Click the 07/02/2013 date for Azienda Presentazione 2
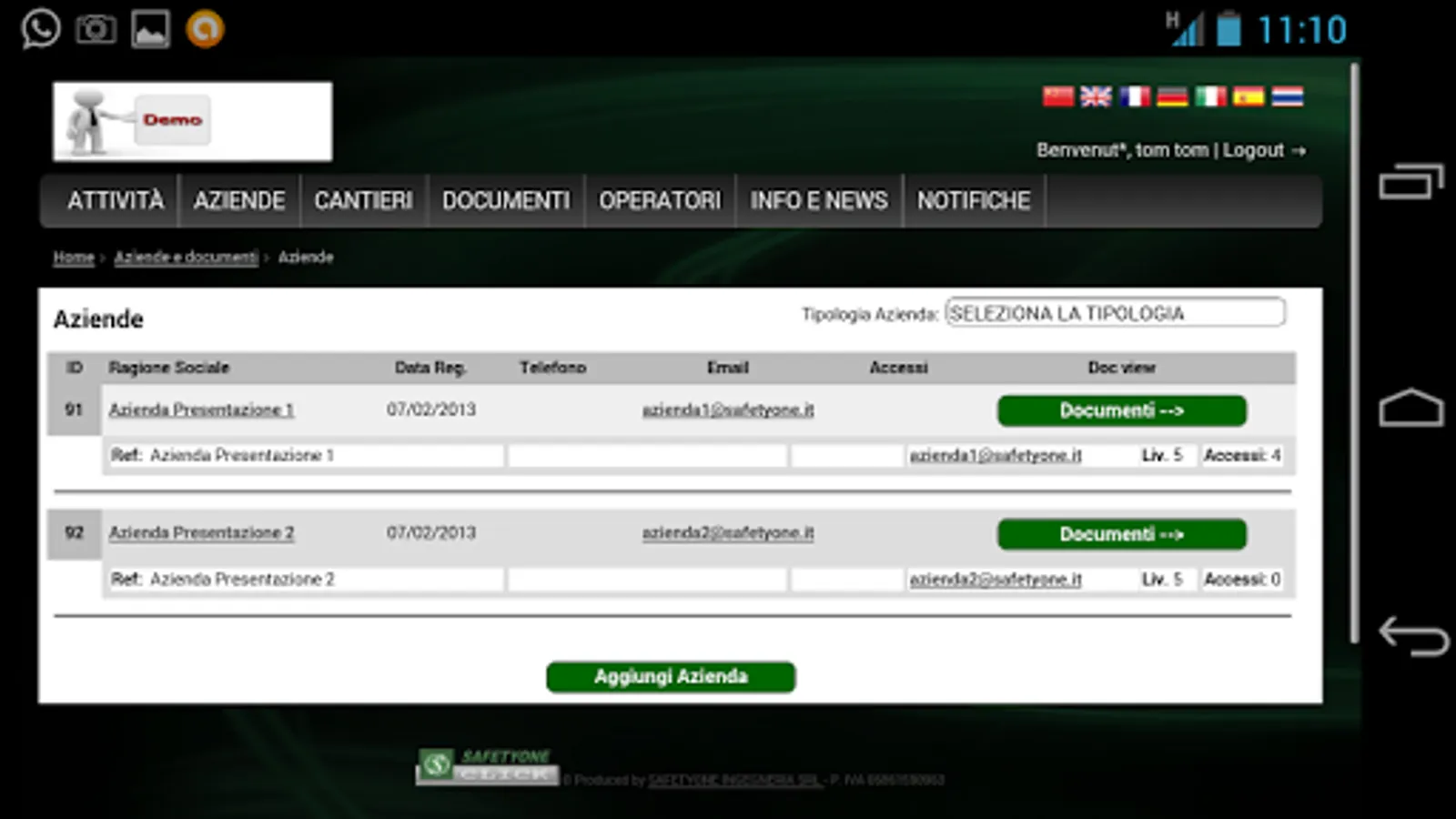Screen dimensions: 1456x819 (x=431, y=532)
